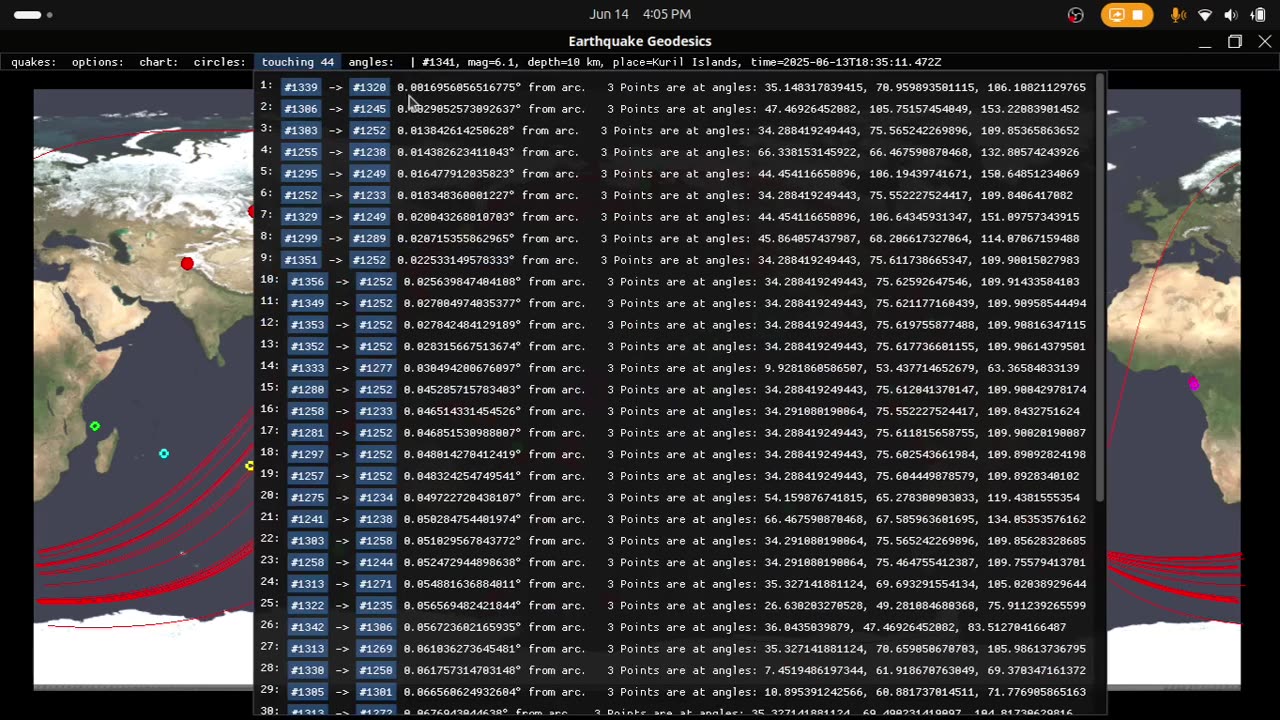Screen dimensions: 1280x720
Task: Open the Activities pill in top-left corner
Action: click(33, 15)
